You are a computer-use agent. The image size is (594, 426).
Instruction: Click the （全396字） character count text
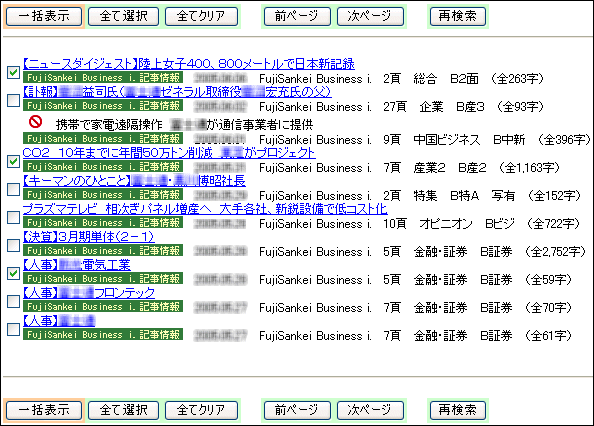(x=564, y=140)
